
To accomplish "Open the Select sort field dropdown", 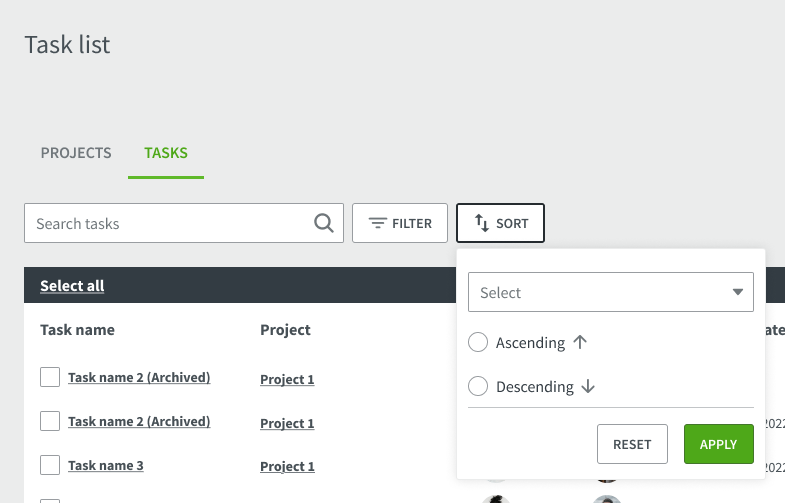I will (610, 292).
